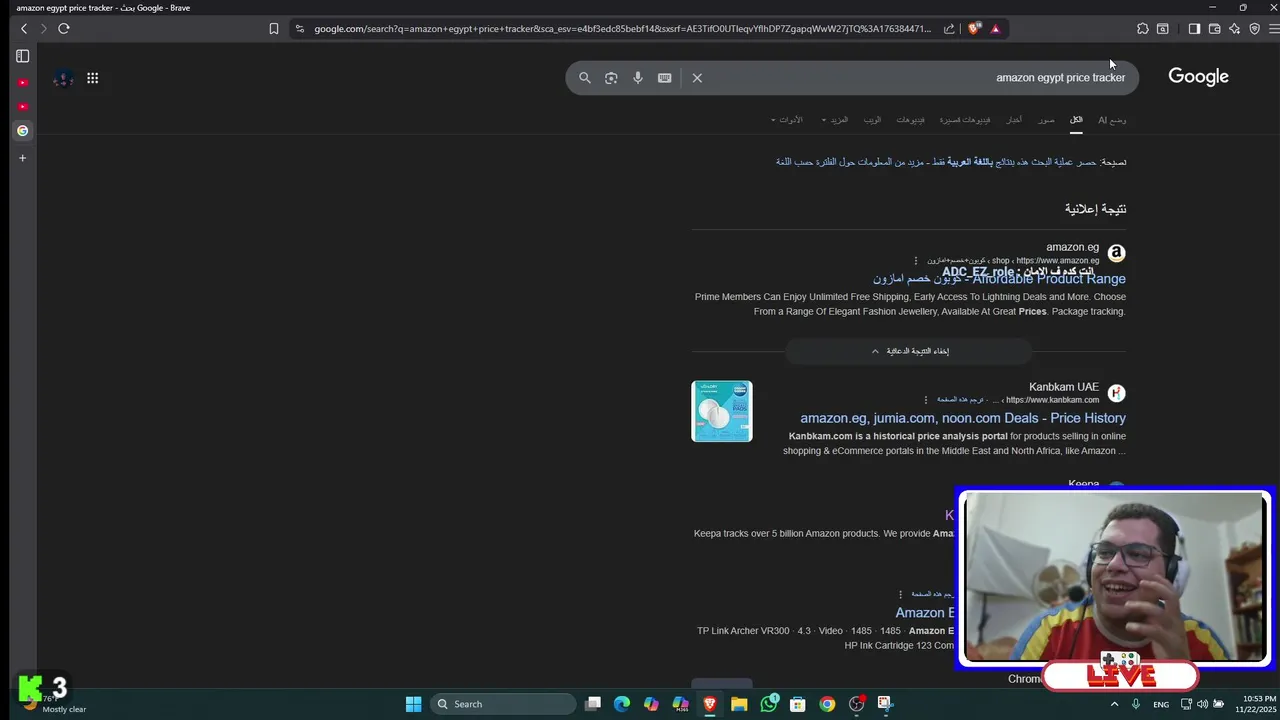Image resolution: width=1280 pixels, height=720 pixels.
Task: Open the amazon.eg Affordable Product Range ad link
Action: [x=999, y=279]
